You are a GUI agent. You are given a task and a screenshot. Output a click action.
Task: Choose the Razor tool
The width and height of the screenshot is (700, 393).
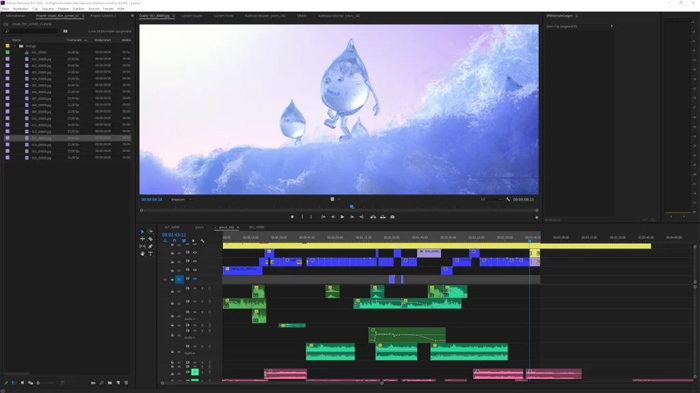150,239
